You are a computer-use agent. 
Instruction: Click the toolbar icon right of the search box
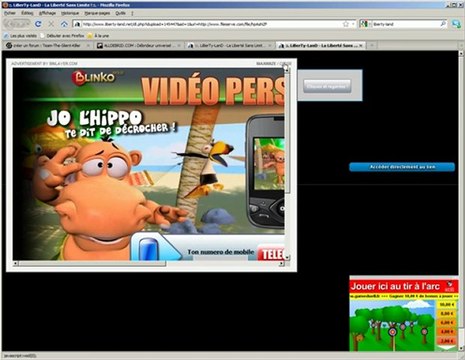(456, 24)
